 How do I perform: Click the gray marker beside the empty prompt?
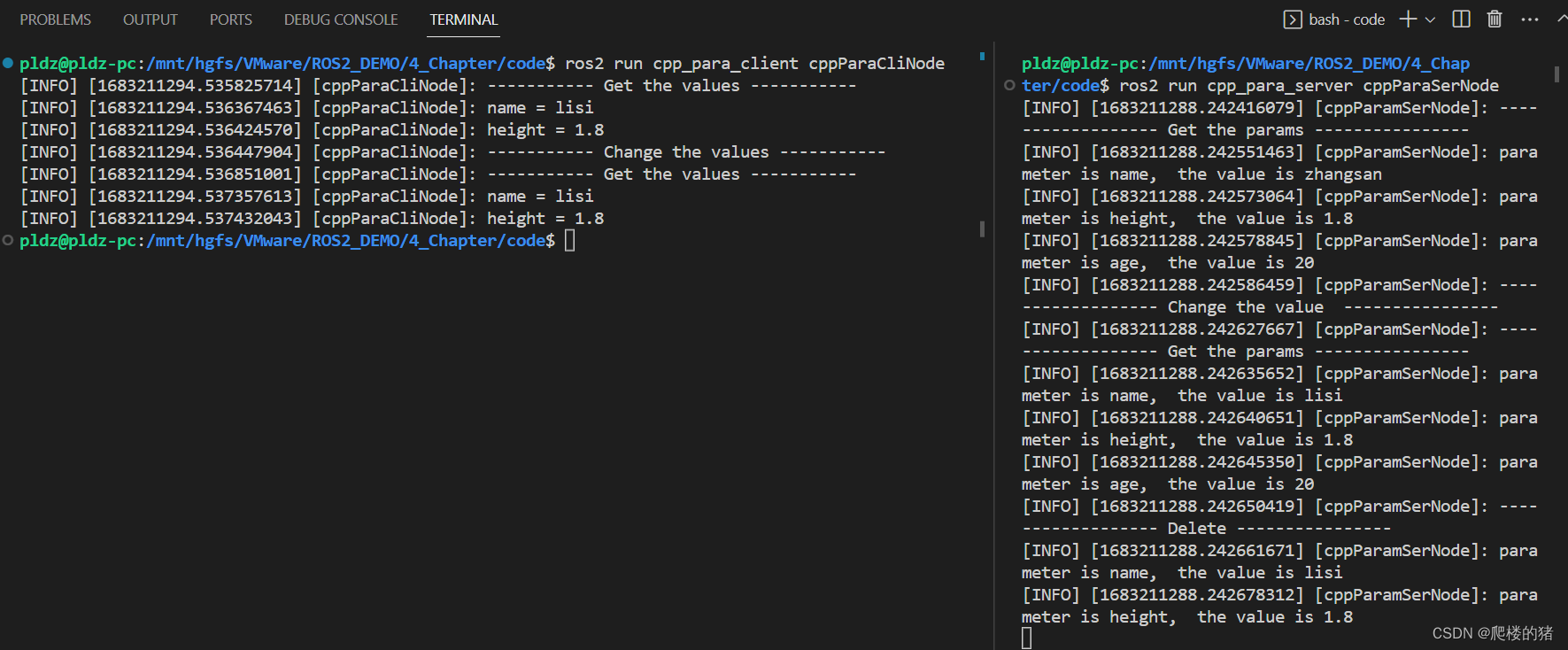tap(8, 240)
